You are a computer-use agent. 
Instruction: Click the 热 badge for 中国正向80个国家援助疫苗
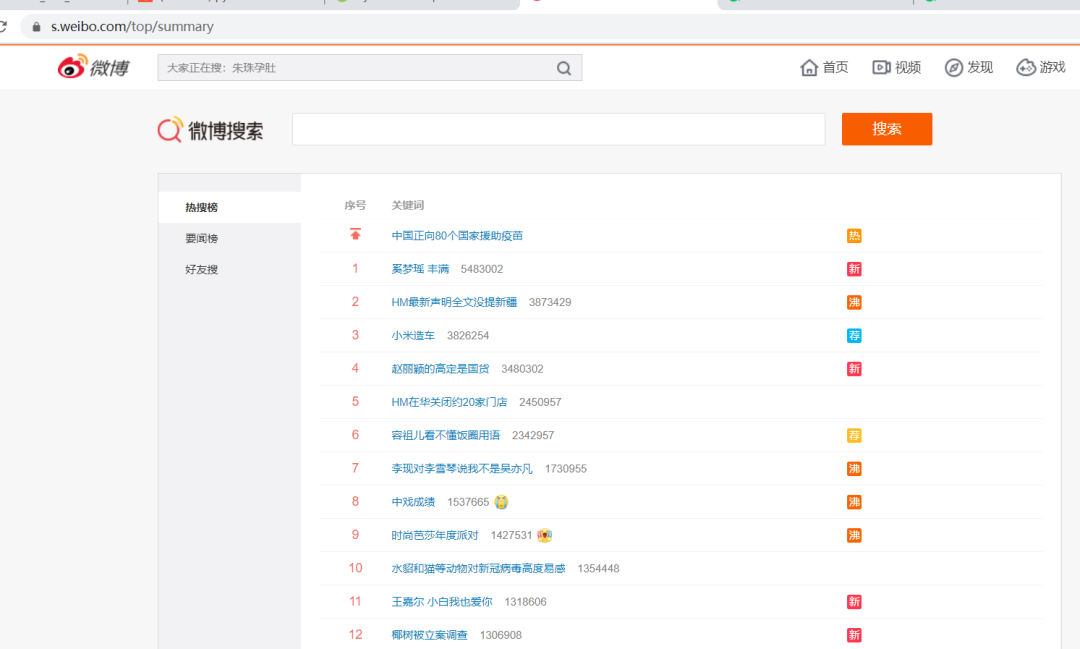pyautogui.click(x=854, y=236)
